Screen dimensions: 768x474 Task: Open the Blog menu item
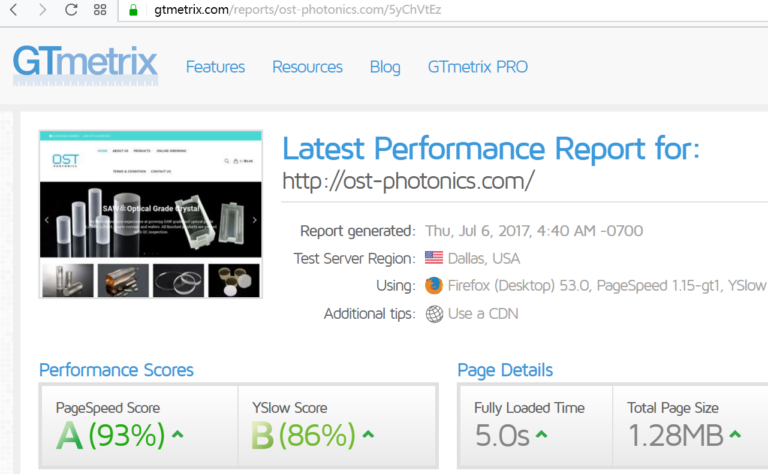pos(385,67)
